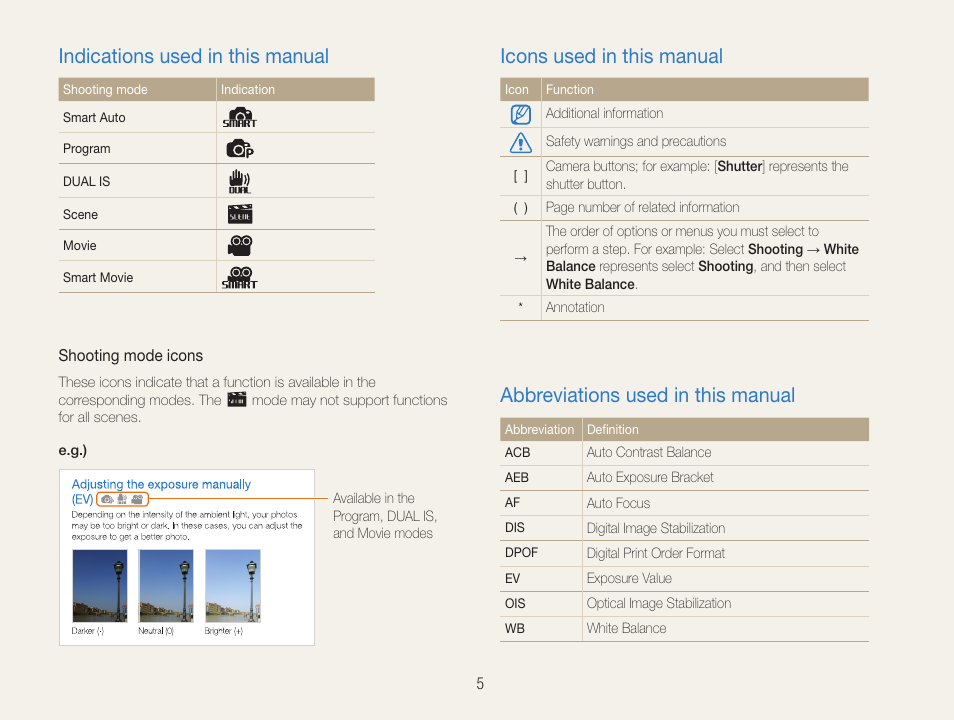
Task: Click the Program mode camera icon
Action: pyautogui.click(x=240, y=149)
